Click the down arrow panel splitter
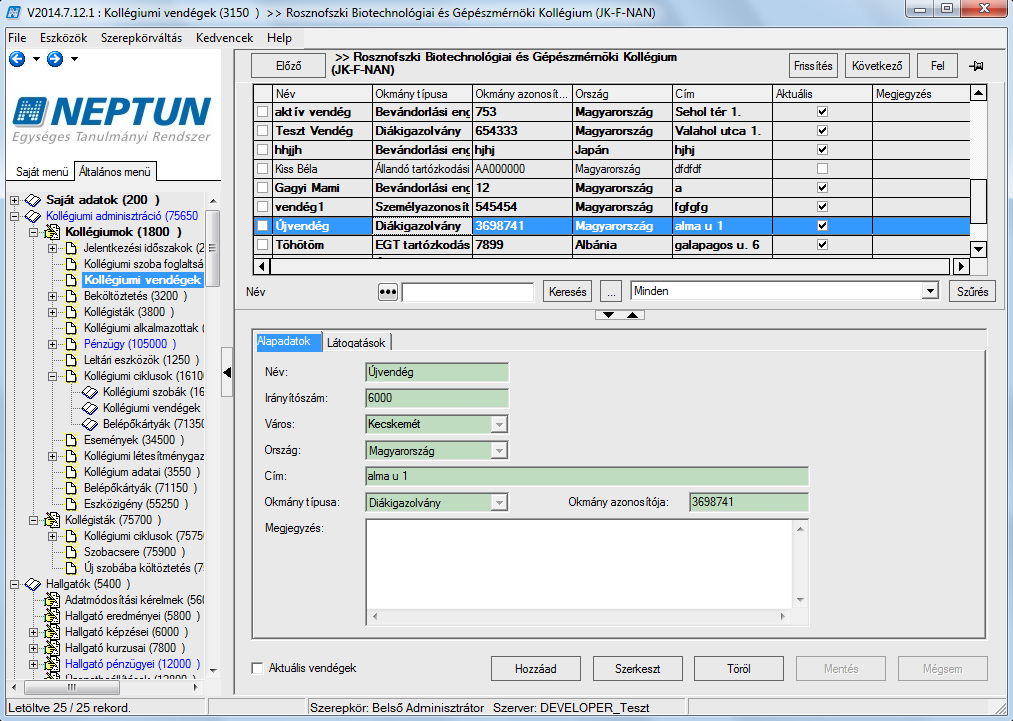 click(x=608, y=315)
